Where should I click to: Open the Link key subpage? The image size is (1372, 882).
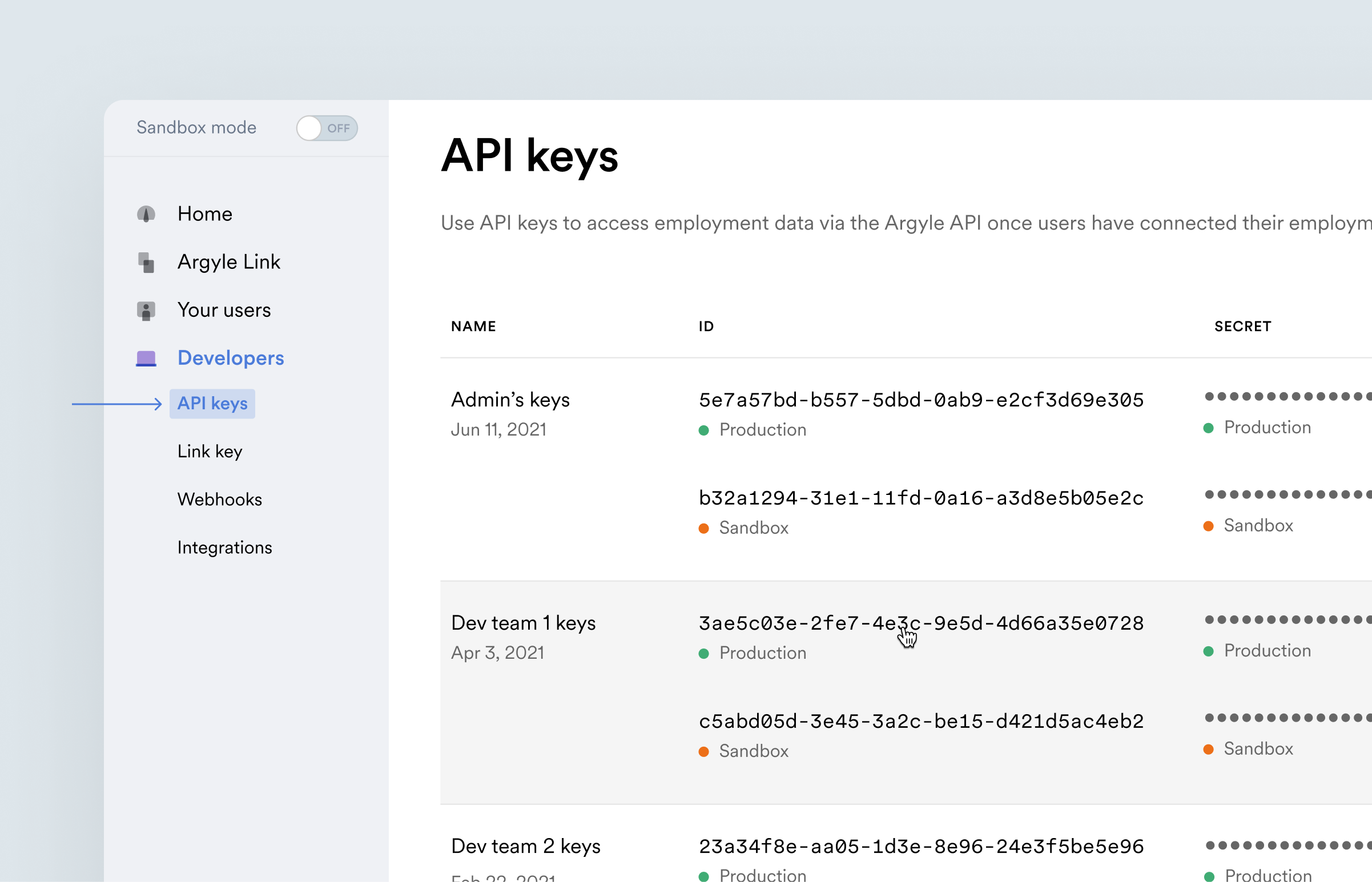[x=210, y=452]
